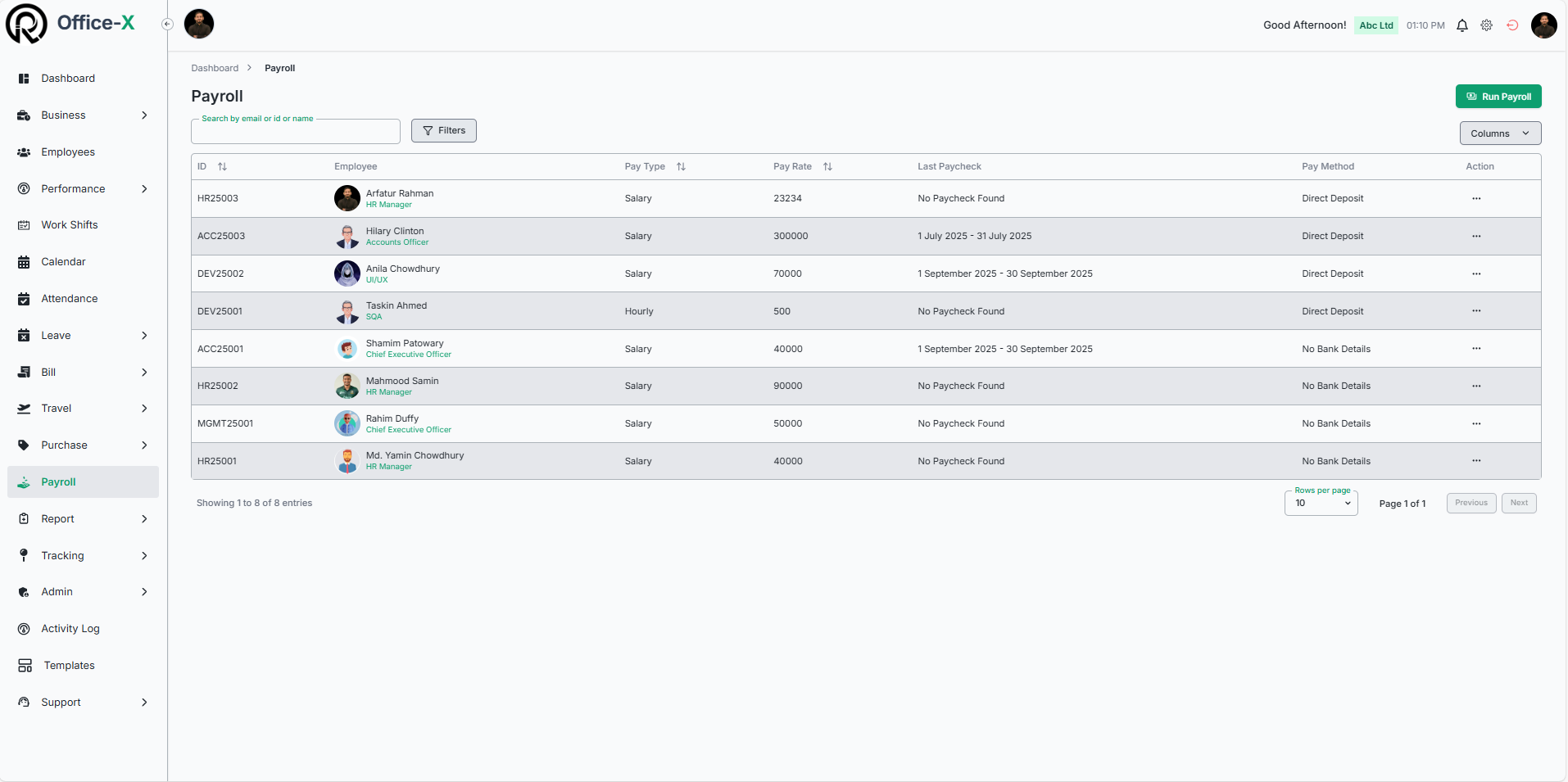The width and height of the screenshot is (1568, 782).
Task: Open the Columns dropdown
Action: [1499, 133]
